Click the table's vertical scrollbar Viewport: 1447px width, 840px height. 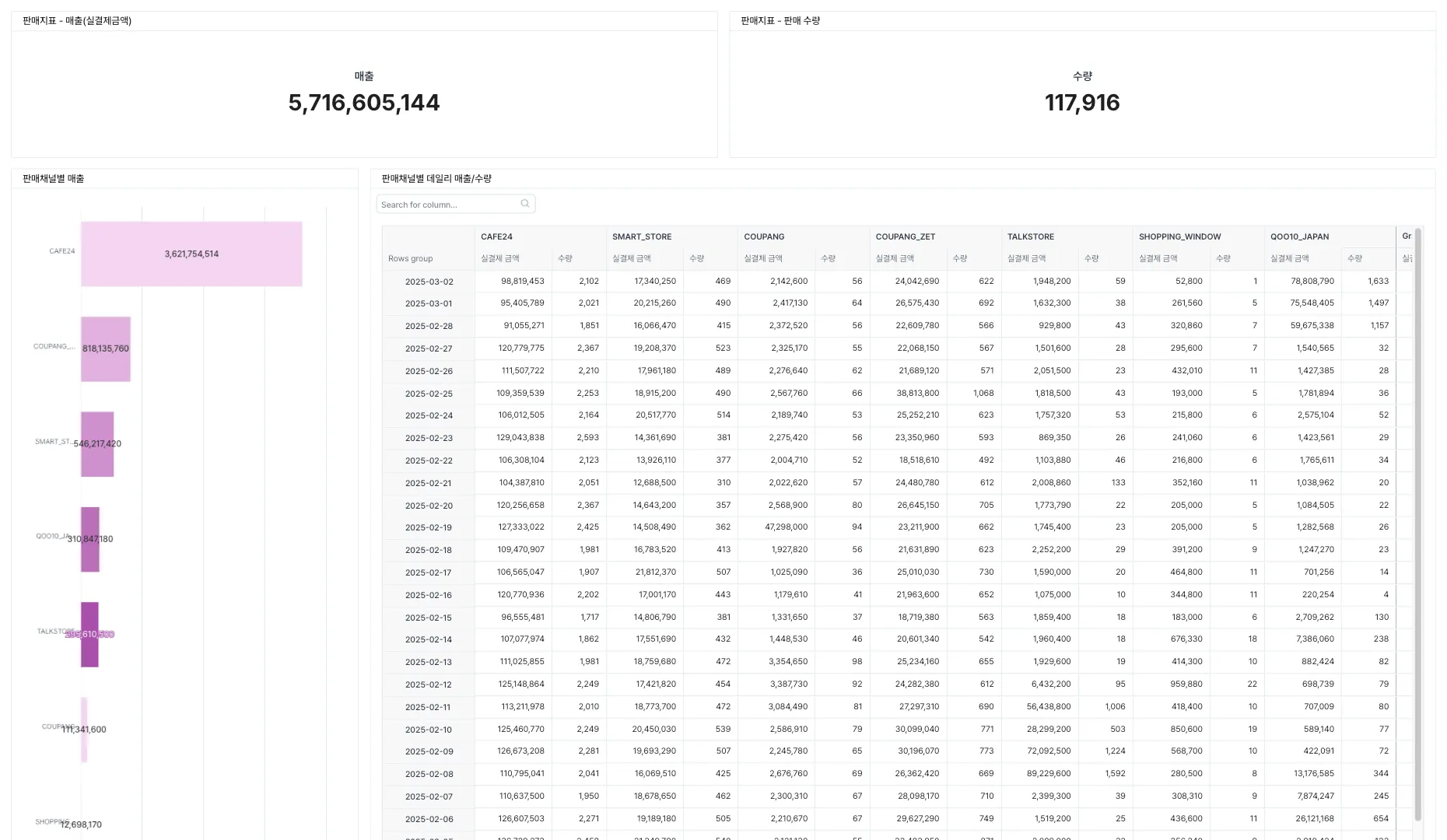[x=1418, y=521]
